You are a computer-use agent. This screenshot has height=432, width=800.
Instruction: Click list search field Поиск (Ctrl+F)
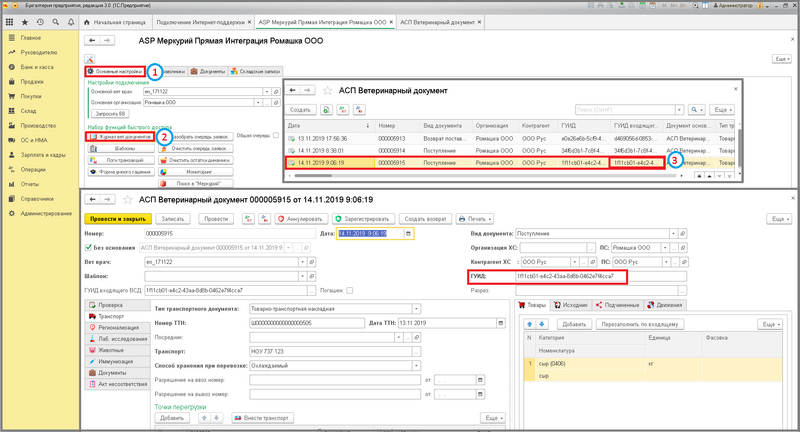625,110
